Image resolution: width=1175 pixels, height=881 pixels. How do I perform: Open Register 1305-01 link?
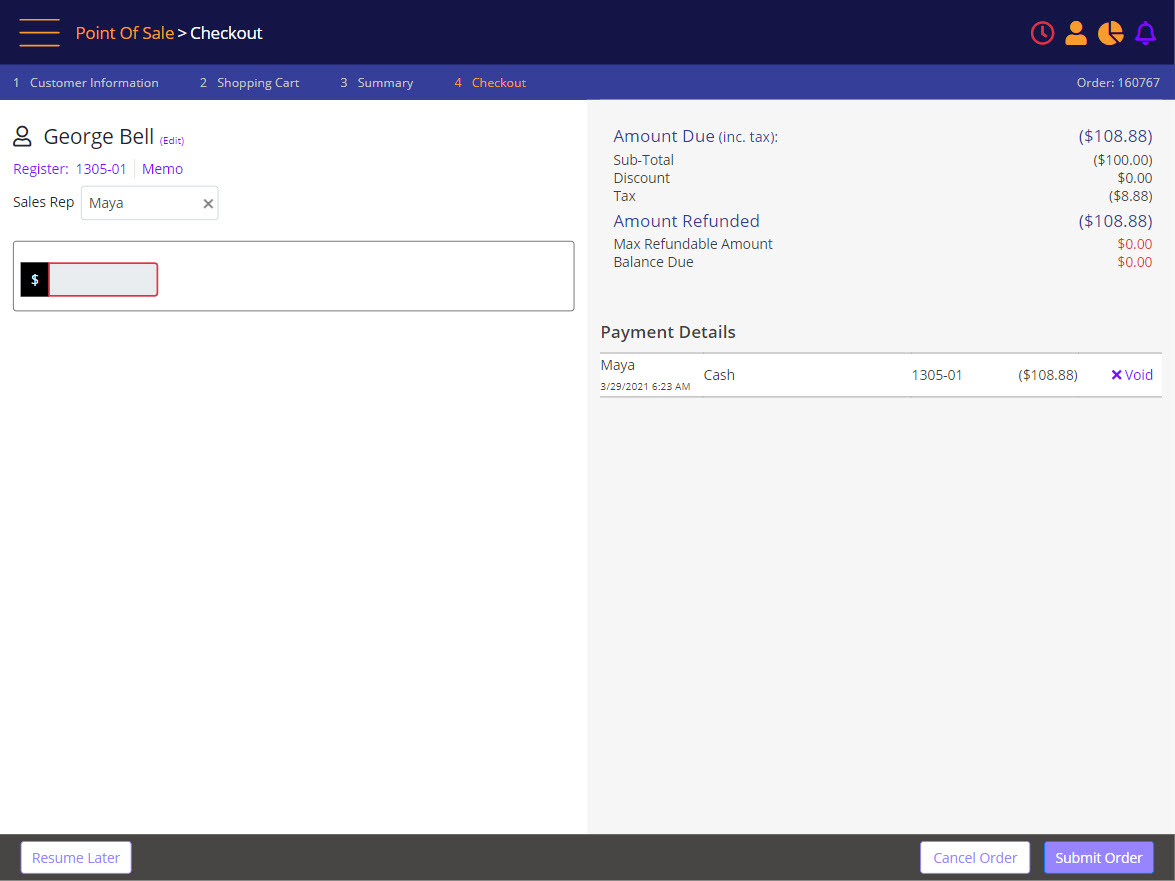tap(70, 169)
